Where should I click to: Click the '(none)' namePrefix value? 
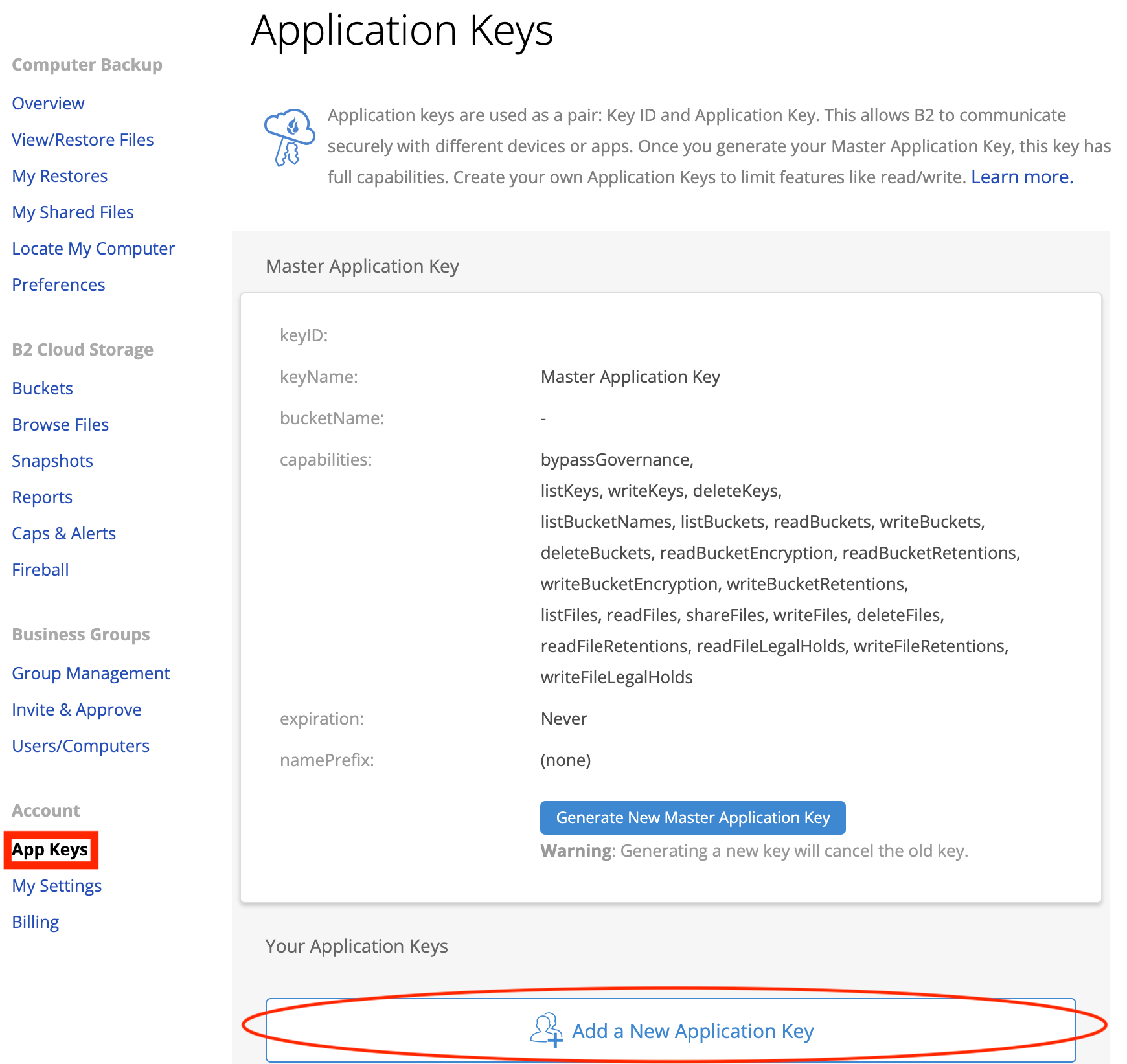565,760
